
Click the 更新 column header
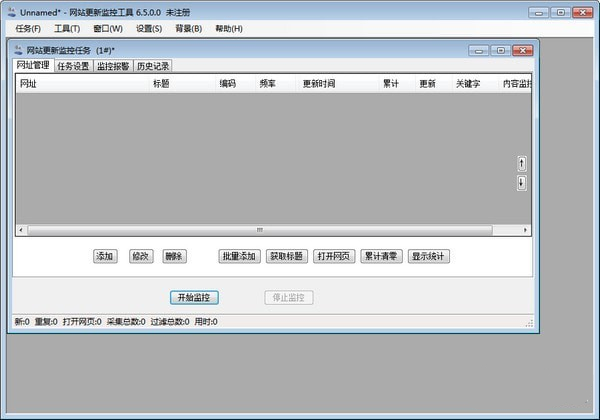(x=433, y=83)
